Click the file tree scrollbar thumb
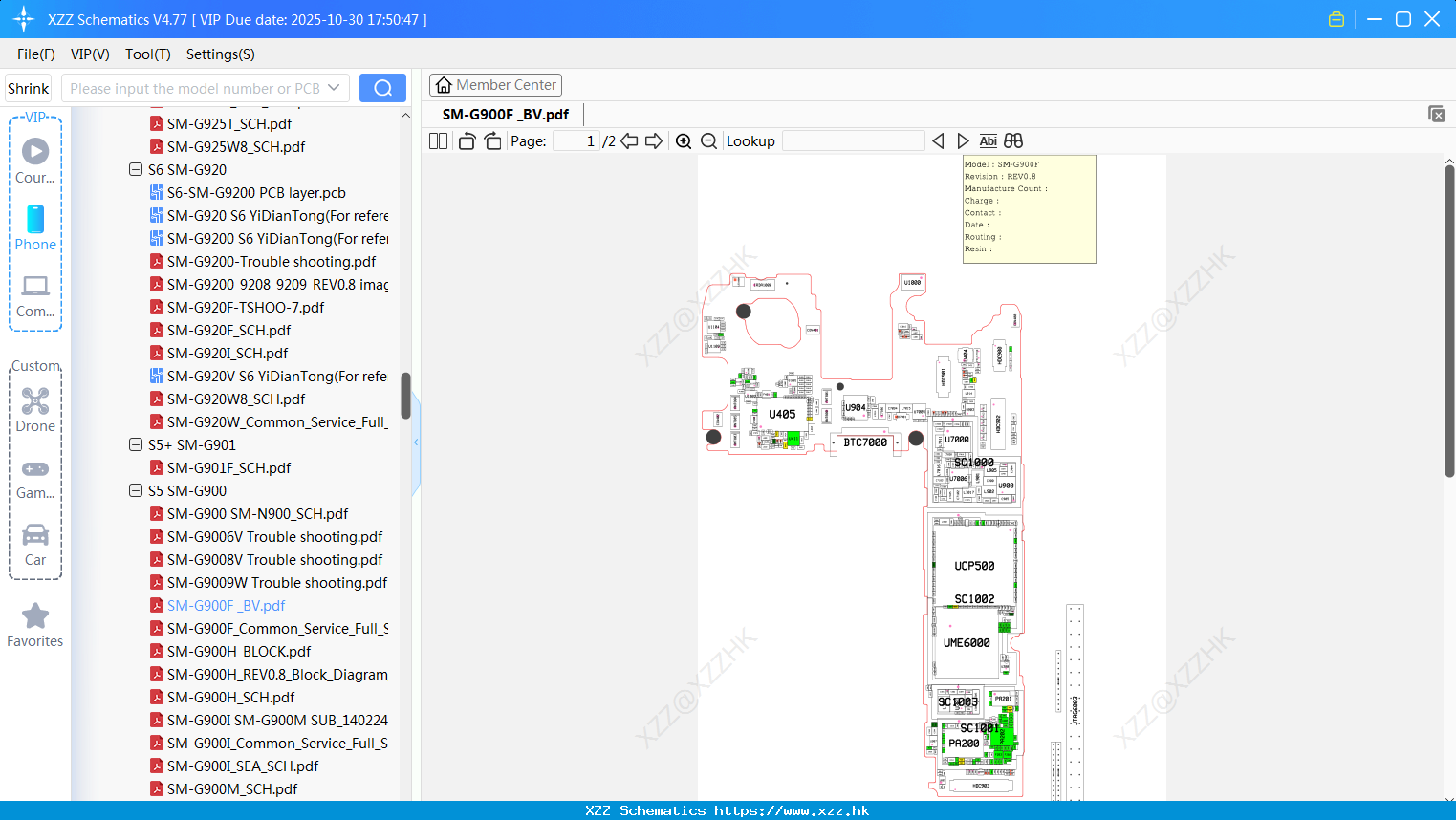The width and height of the screenshot is (1456, 820). click(x=405, y=396)
